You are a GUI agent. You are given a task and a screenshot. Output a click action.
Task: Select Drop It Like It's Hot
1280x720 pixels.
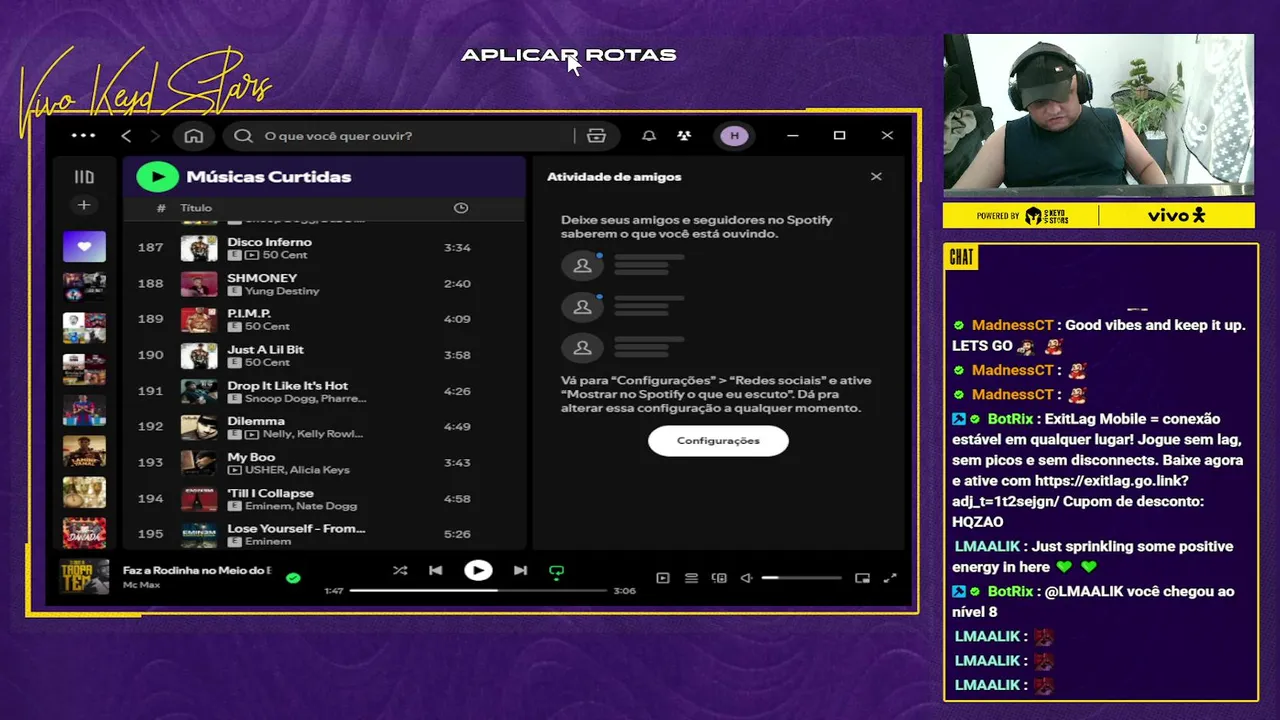coord(323,391)
